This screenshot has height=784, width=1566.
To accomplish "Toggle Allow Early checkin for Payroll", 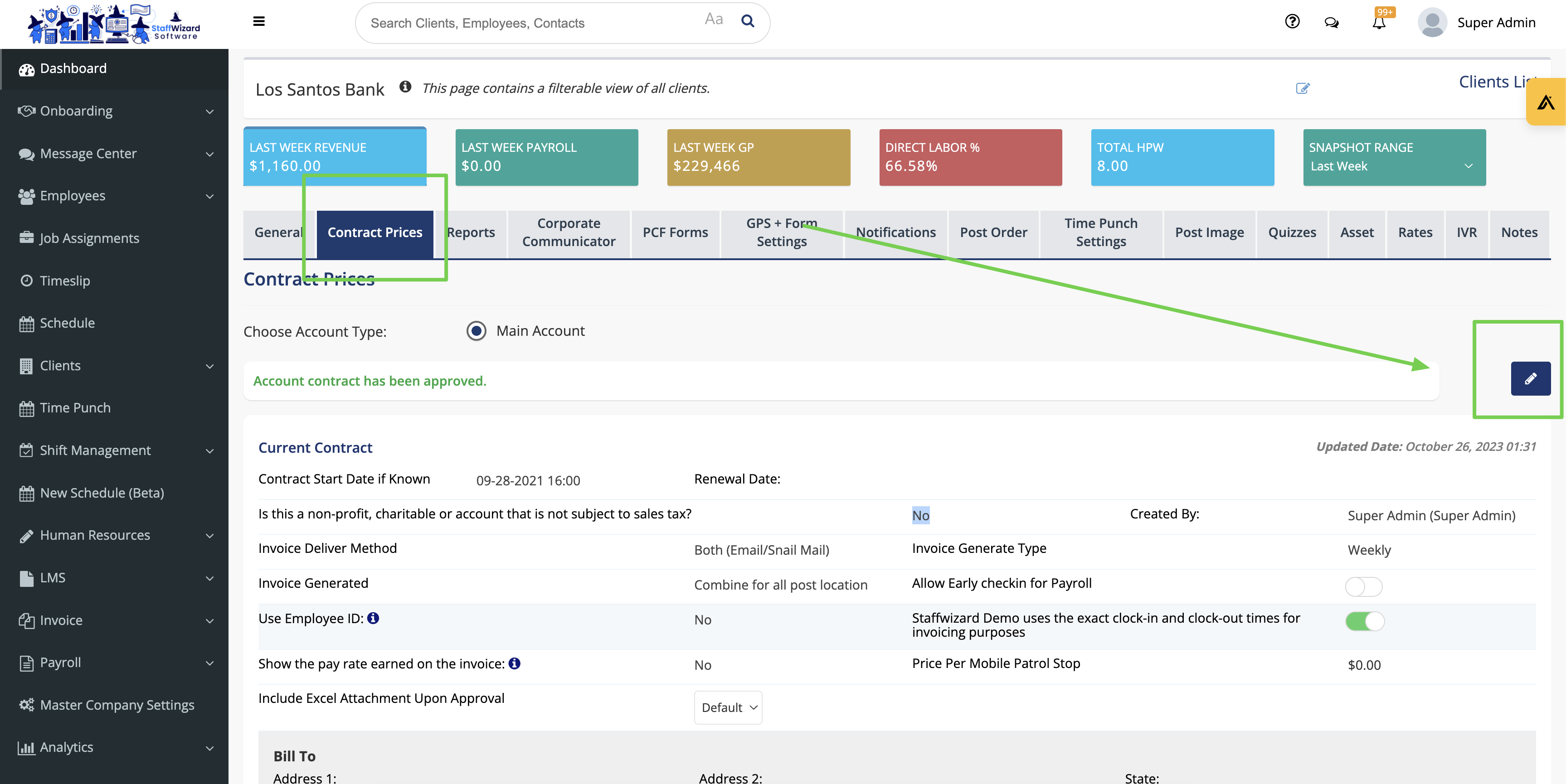I will tap(1364, 586).
